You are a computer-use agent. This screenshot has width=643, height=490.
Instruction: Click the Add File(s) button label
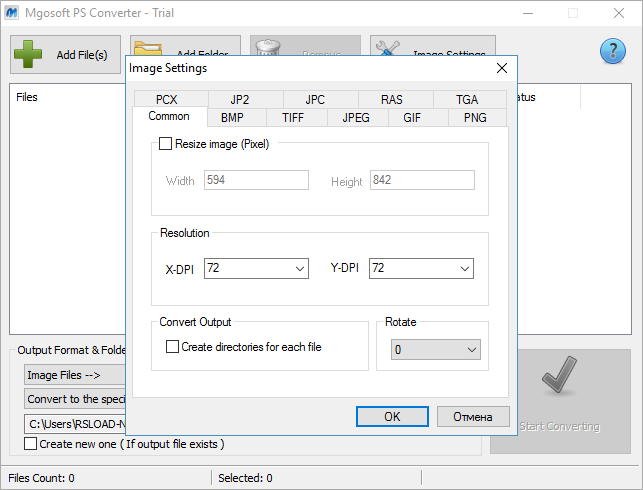click(82, 55)
